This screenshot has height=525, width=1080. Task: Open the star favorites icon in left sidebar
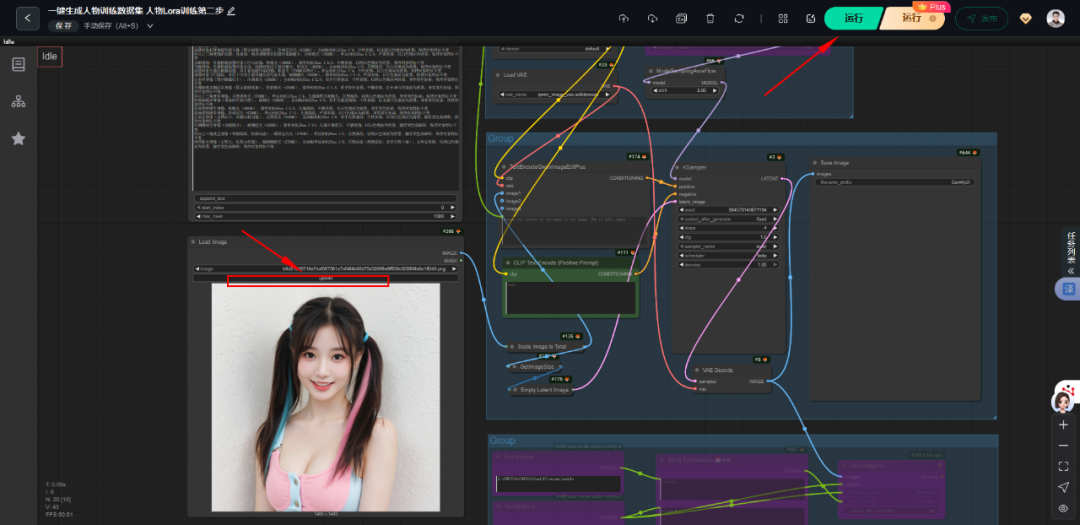pos(19,138)
